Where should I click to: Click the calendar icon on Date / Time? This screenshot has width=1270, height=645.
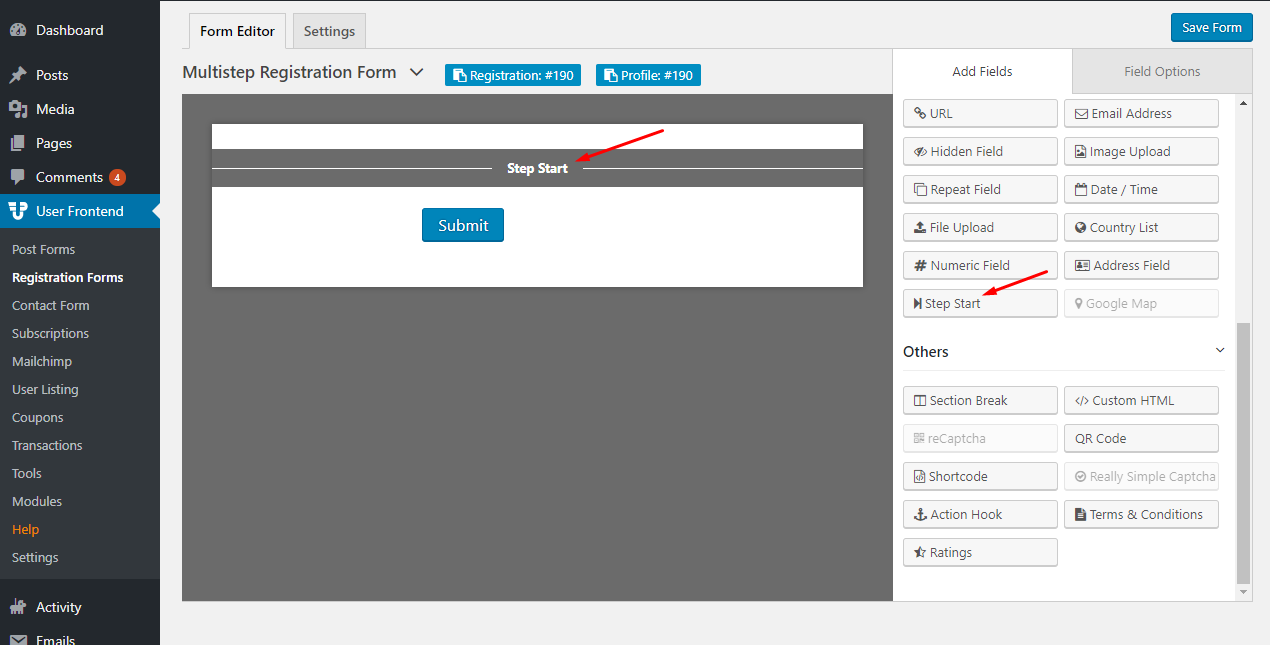[x=1081, y=190]
